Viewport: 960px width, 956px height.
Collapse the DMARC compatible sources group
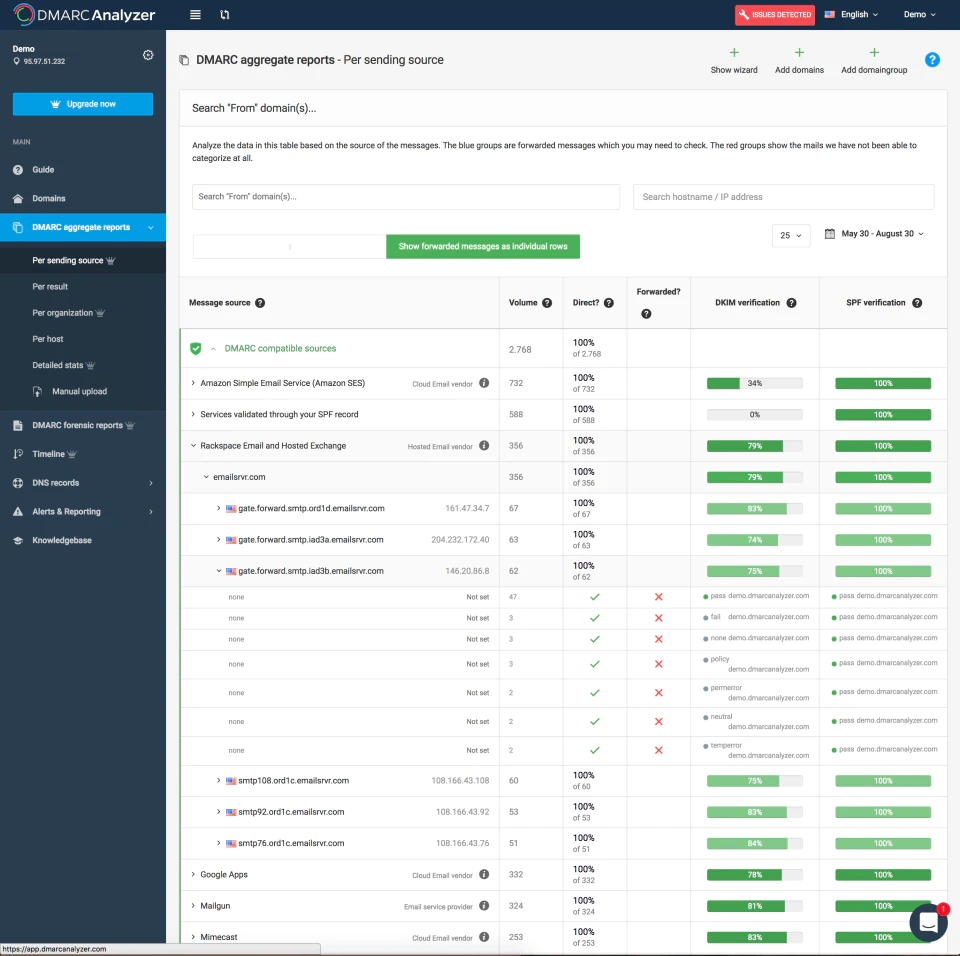213,348
